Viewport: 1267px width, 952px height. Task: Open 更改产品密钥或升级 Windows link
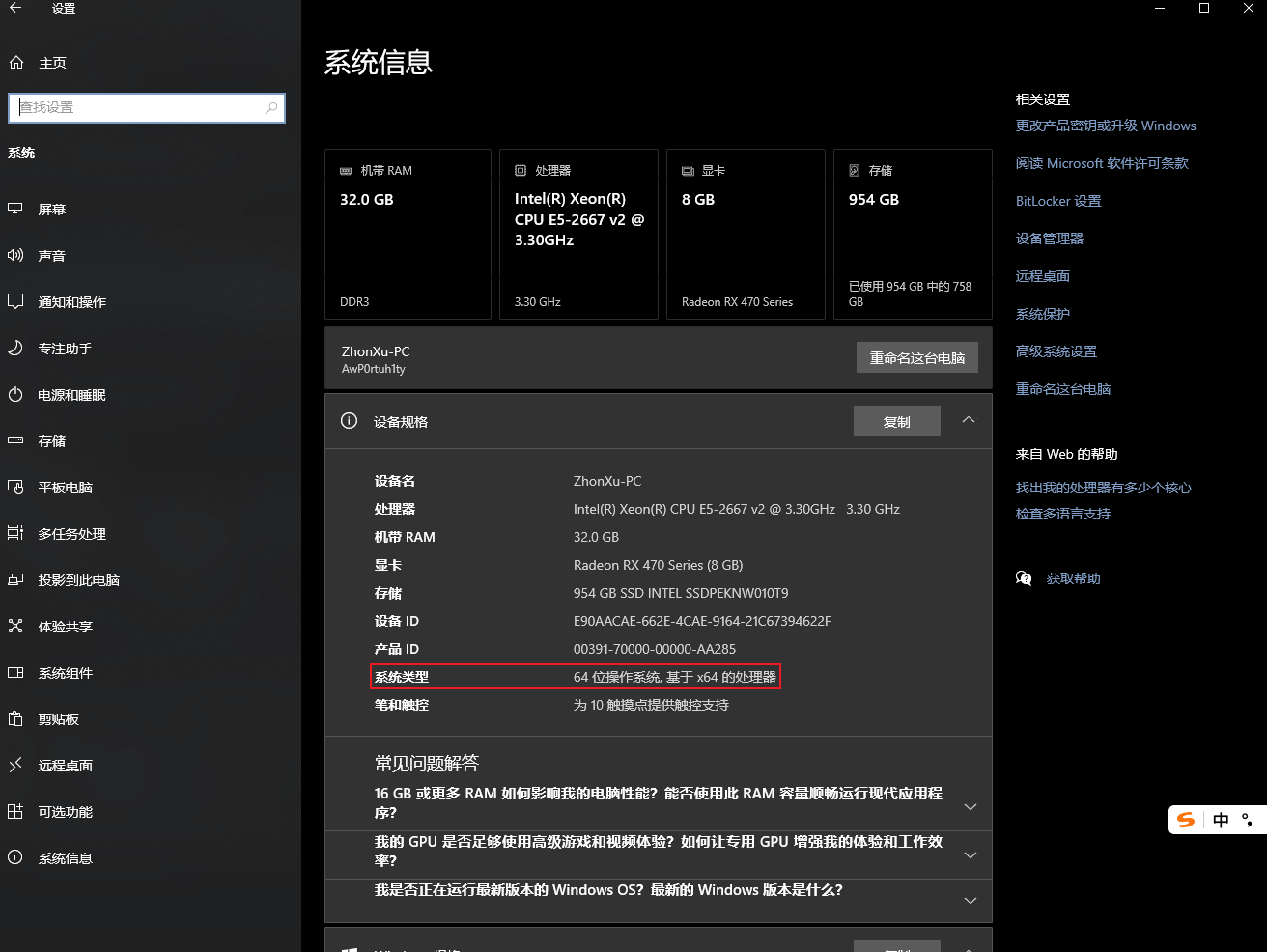coord(1106,126)
